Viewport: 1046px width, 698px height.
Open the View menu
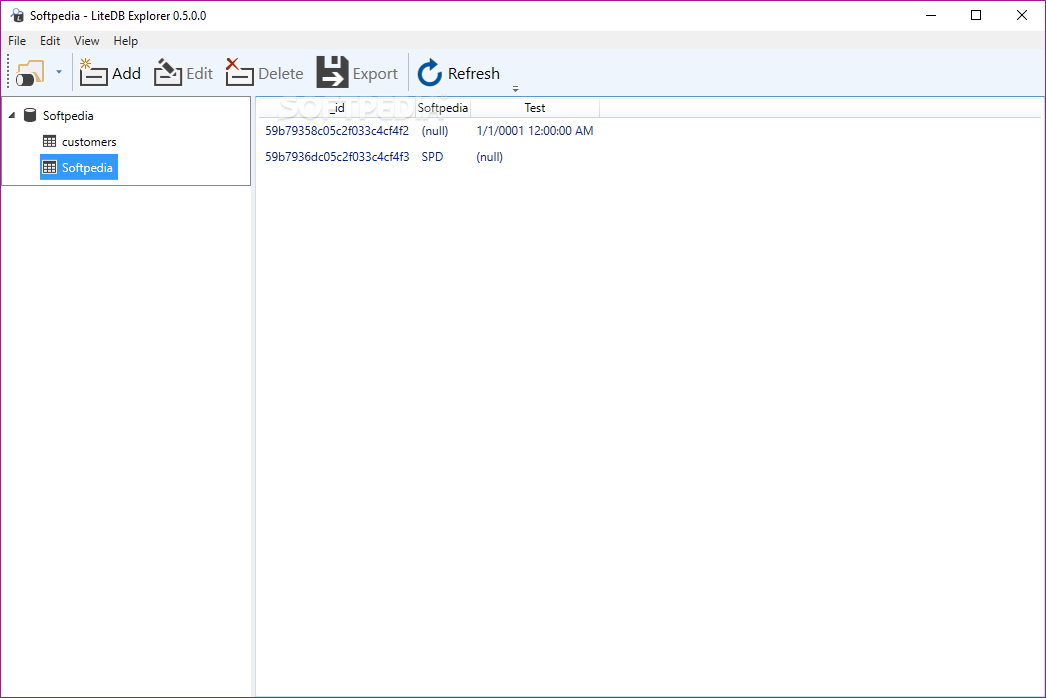(x=87, y=41)
